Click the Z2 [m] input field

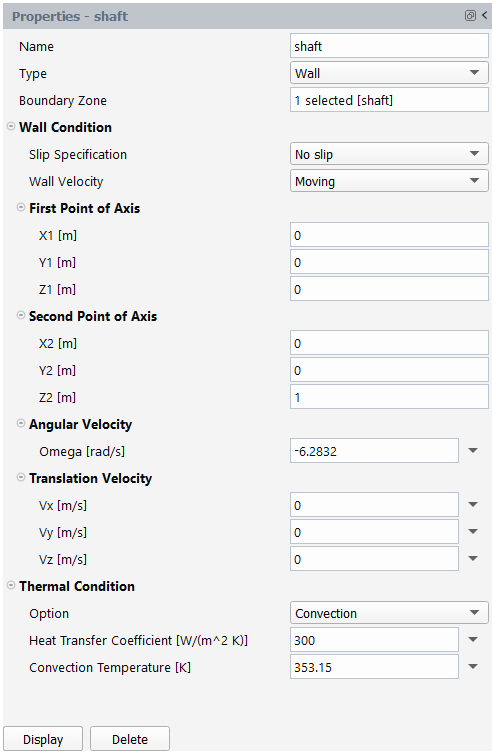(389, 397)
